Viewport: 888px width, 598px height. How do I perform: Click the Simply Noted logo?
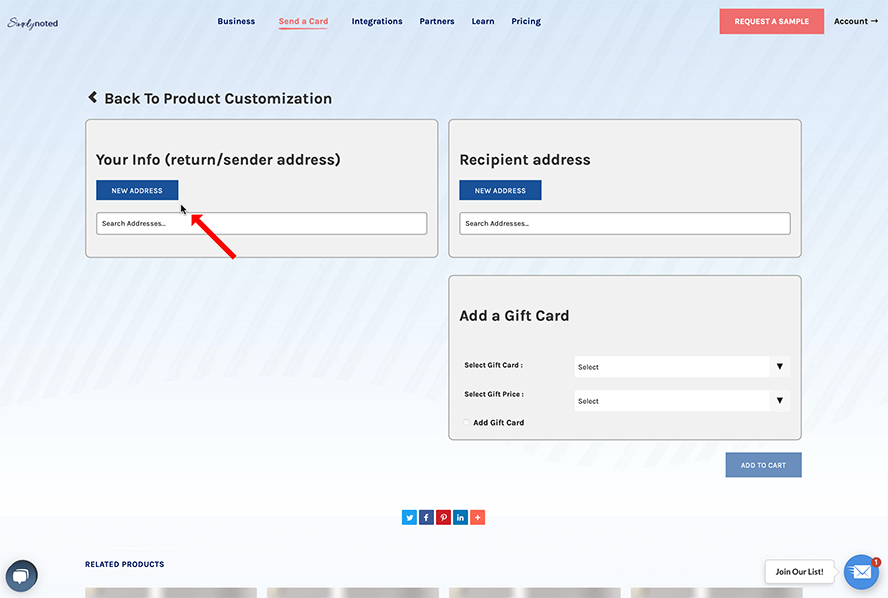tap(33, 22)
